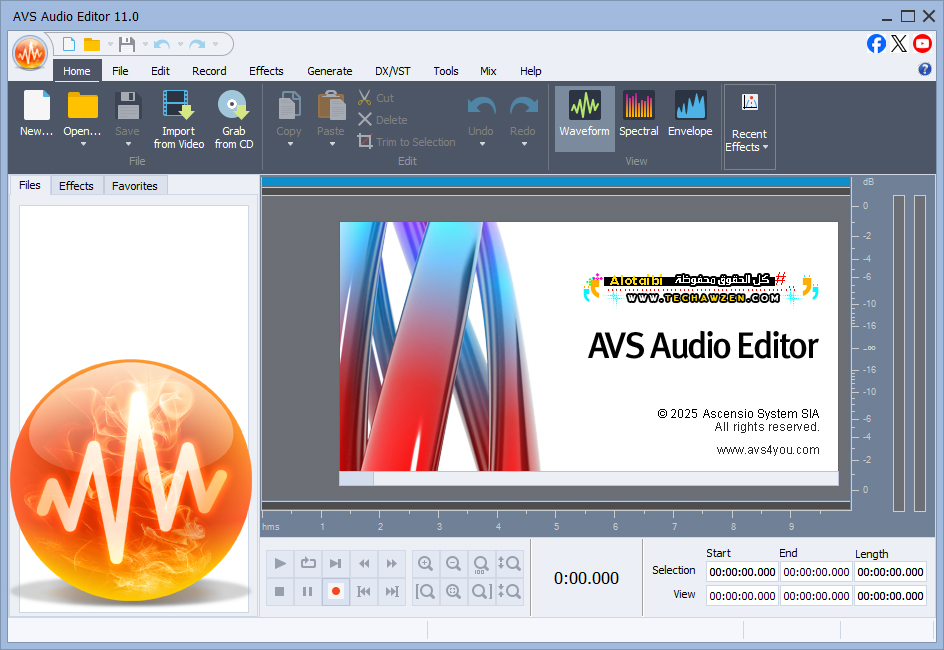Open the Tools ribbon tab
The width and height of the screenshot is (944, 650).
click(446, 71)
